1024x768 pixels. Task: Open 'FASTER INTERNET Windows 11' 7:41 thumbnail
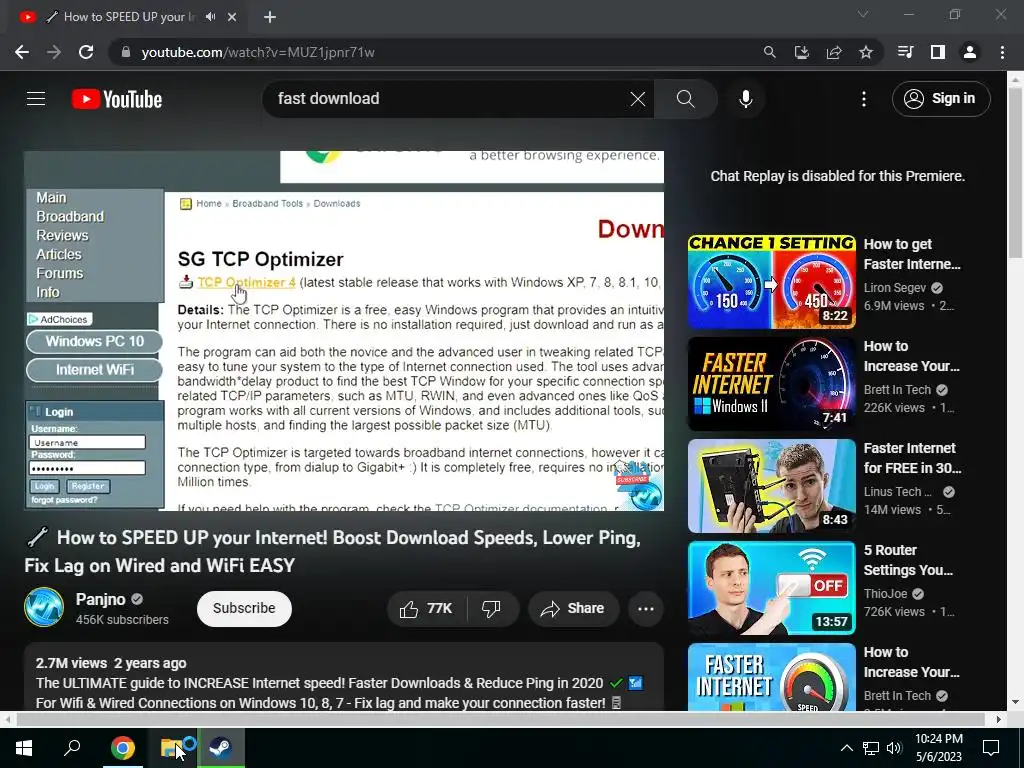tap(771, 384)
